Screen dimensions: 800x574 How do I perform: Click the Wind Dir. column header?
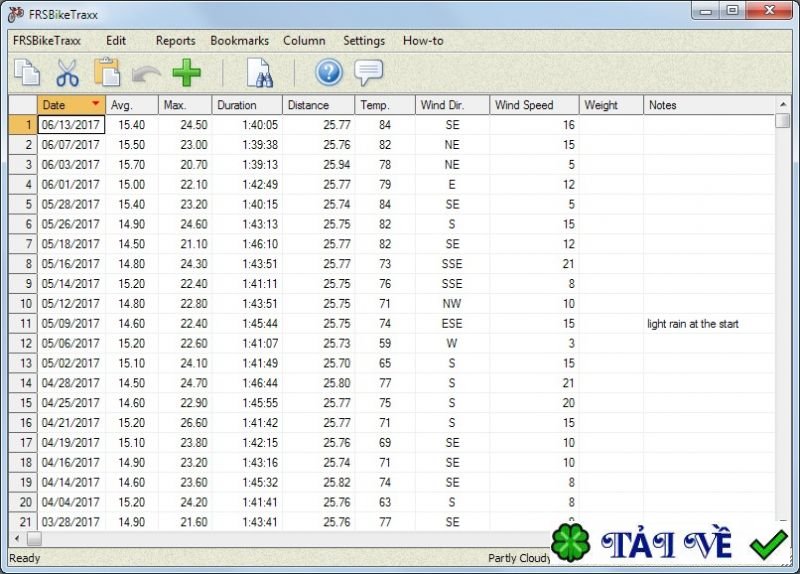(x=453, y=105)
